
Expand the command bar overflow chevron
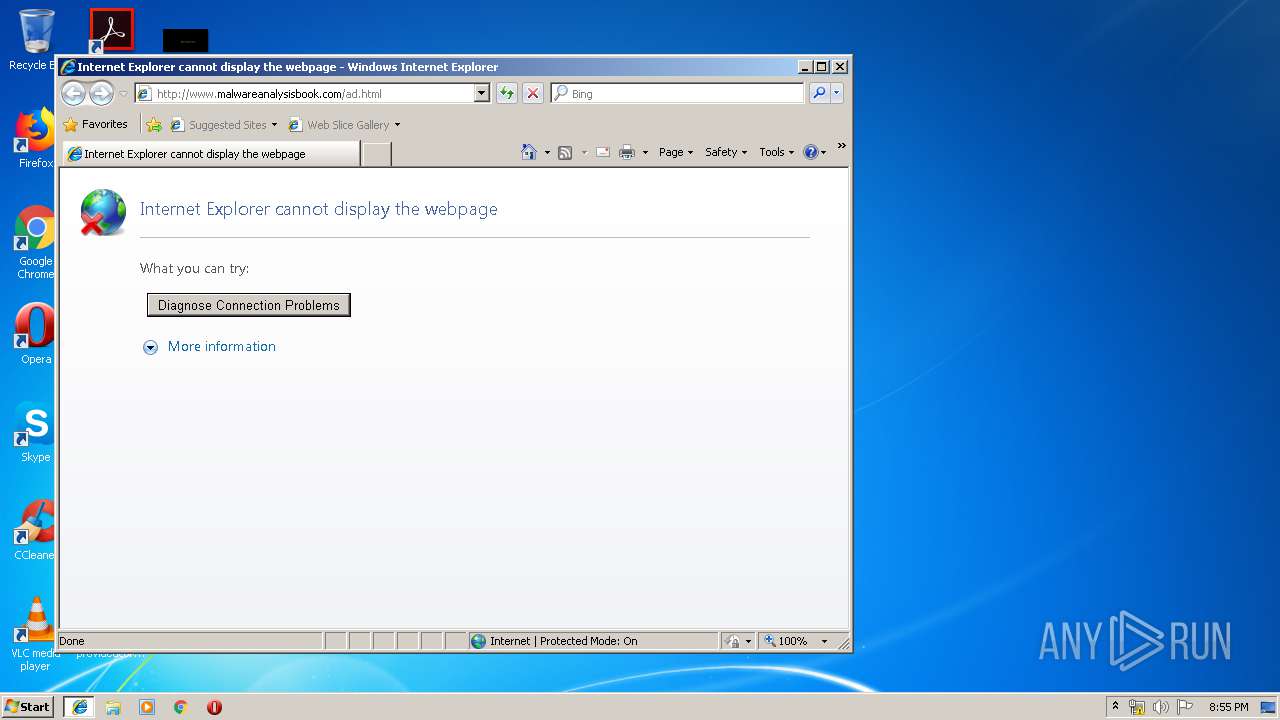click(x=841, y=146)
